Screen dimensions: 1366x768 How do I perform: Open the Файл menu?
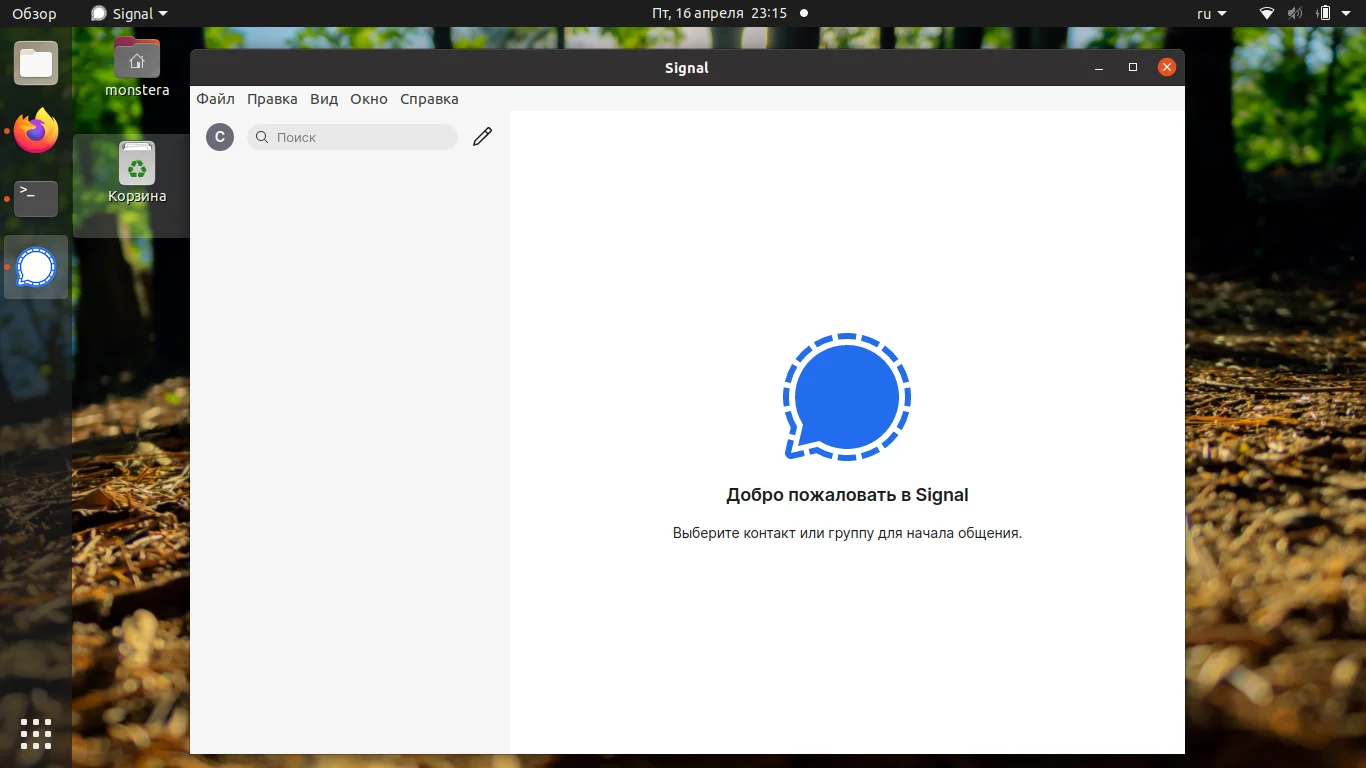[216, 99]
